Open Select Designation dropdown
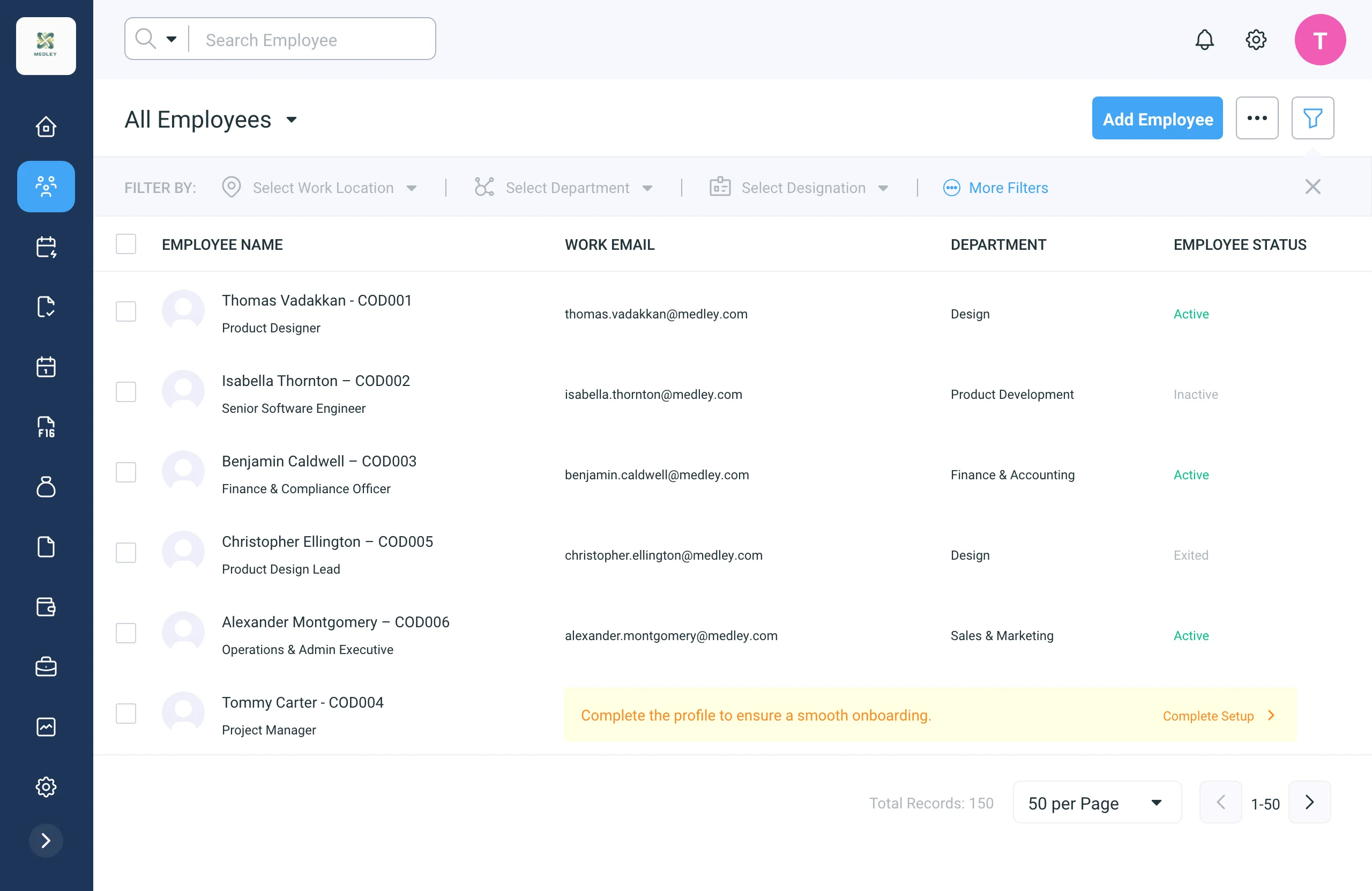1372x891 pixels. (x=799, y=188)
